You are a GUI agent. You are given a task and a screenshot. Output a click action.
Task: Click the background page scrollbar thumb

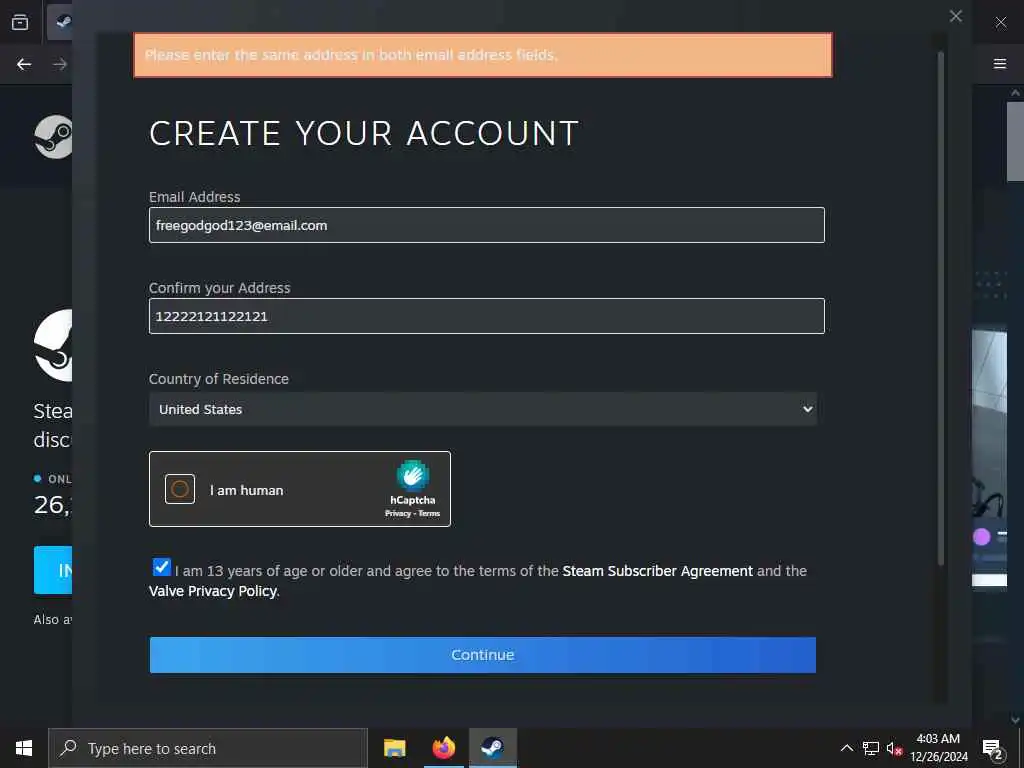(1015, 141)
